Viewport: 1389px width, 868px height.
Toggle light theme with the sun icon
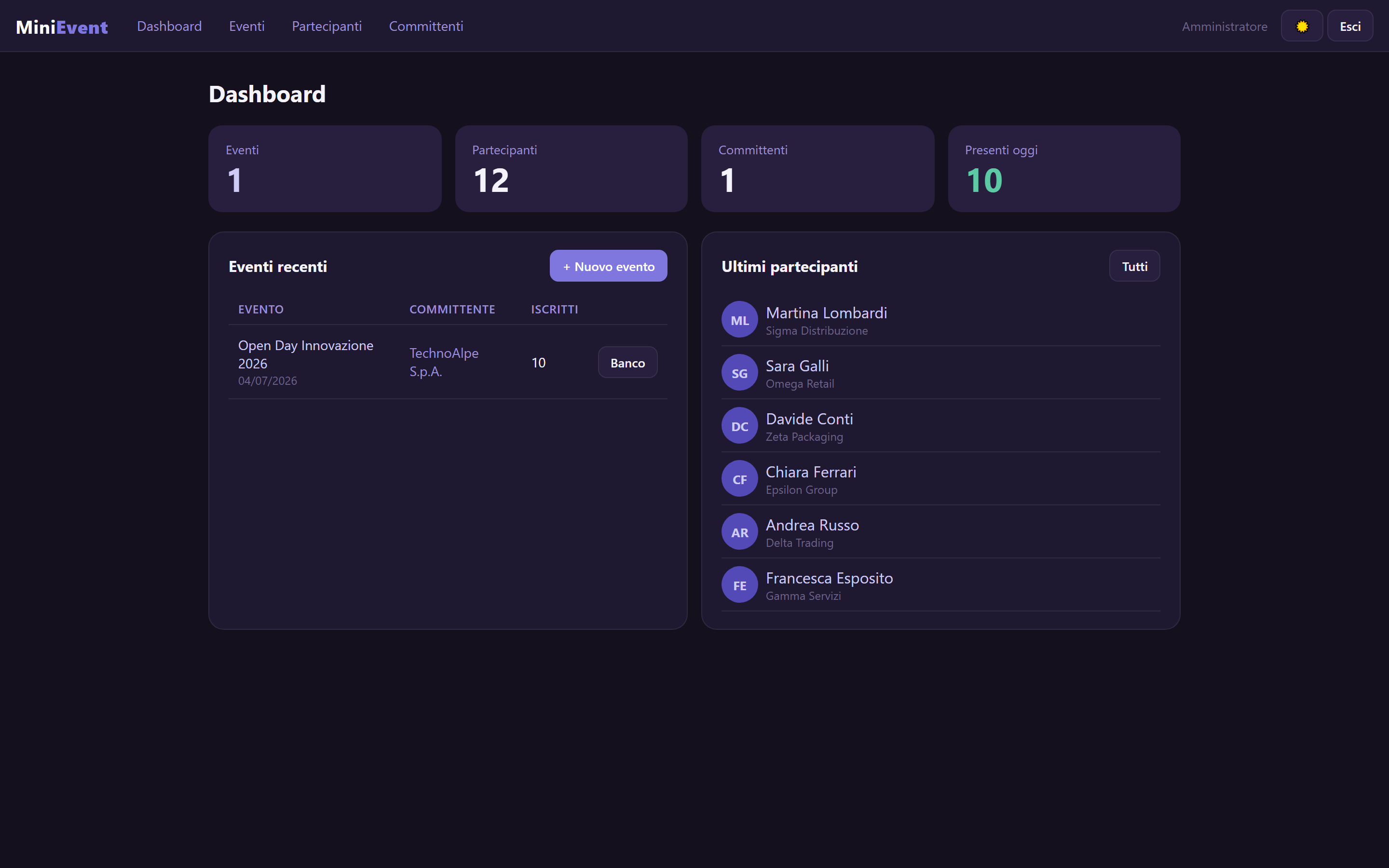pyautogui.click(x=1302, y=27)
